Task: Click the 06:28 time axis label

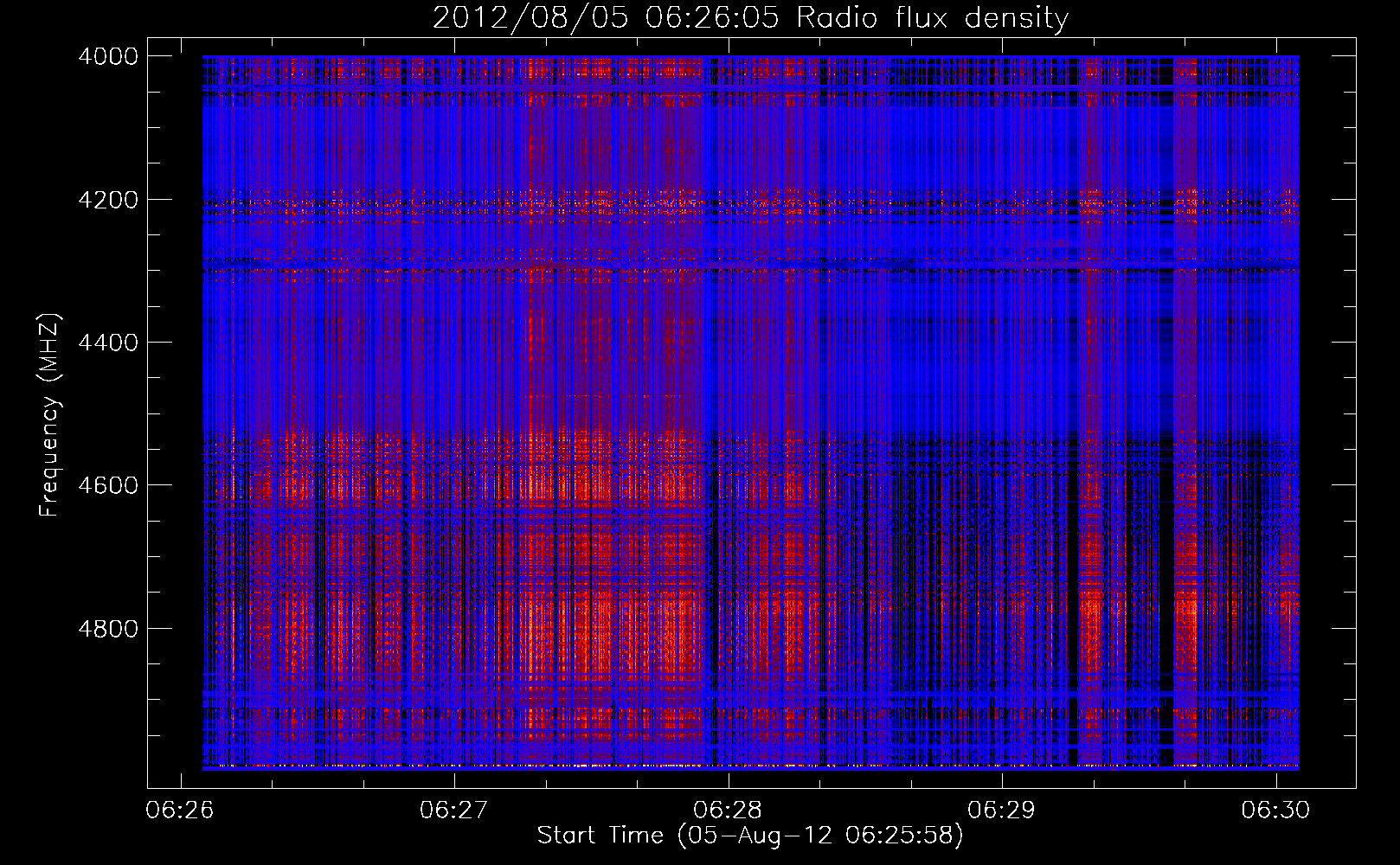Action: pos(729,811)
